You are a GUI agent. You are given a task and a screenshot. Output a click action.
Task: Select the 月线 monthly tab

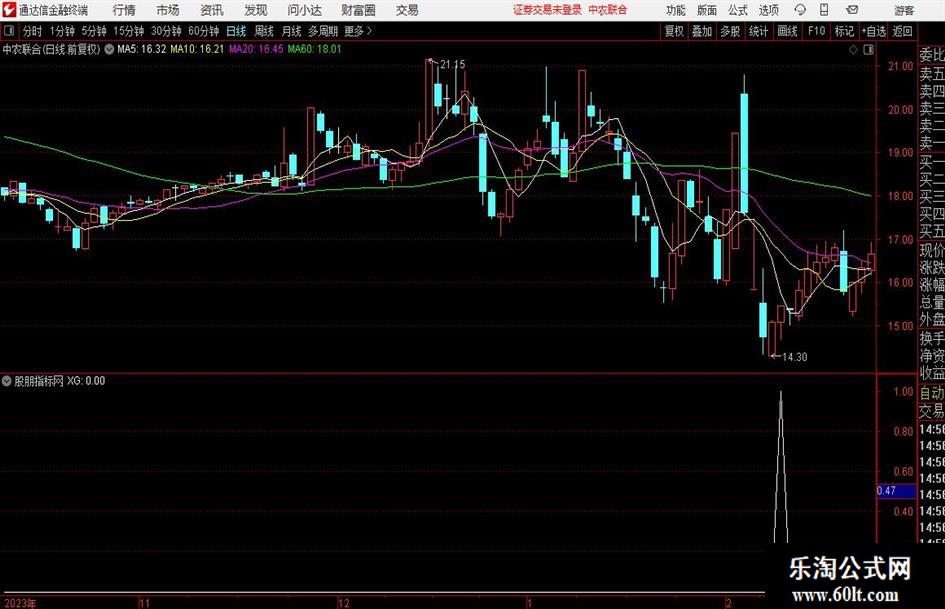(291, 31)
